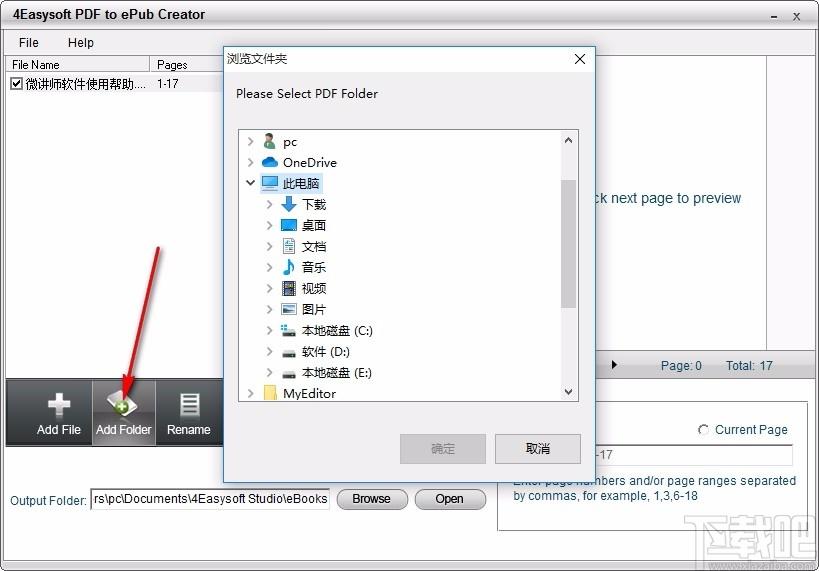
Task: Select the 本地磁盘 (C:) drive icon
Action: tap(288, 330)
